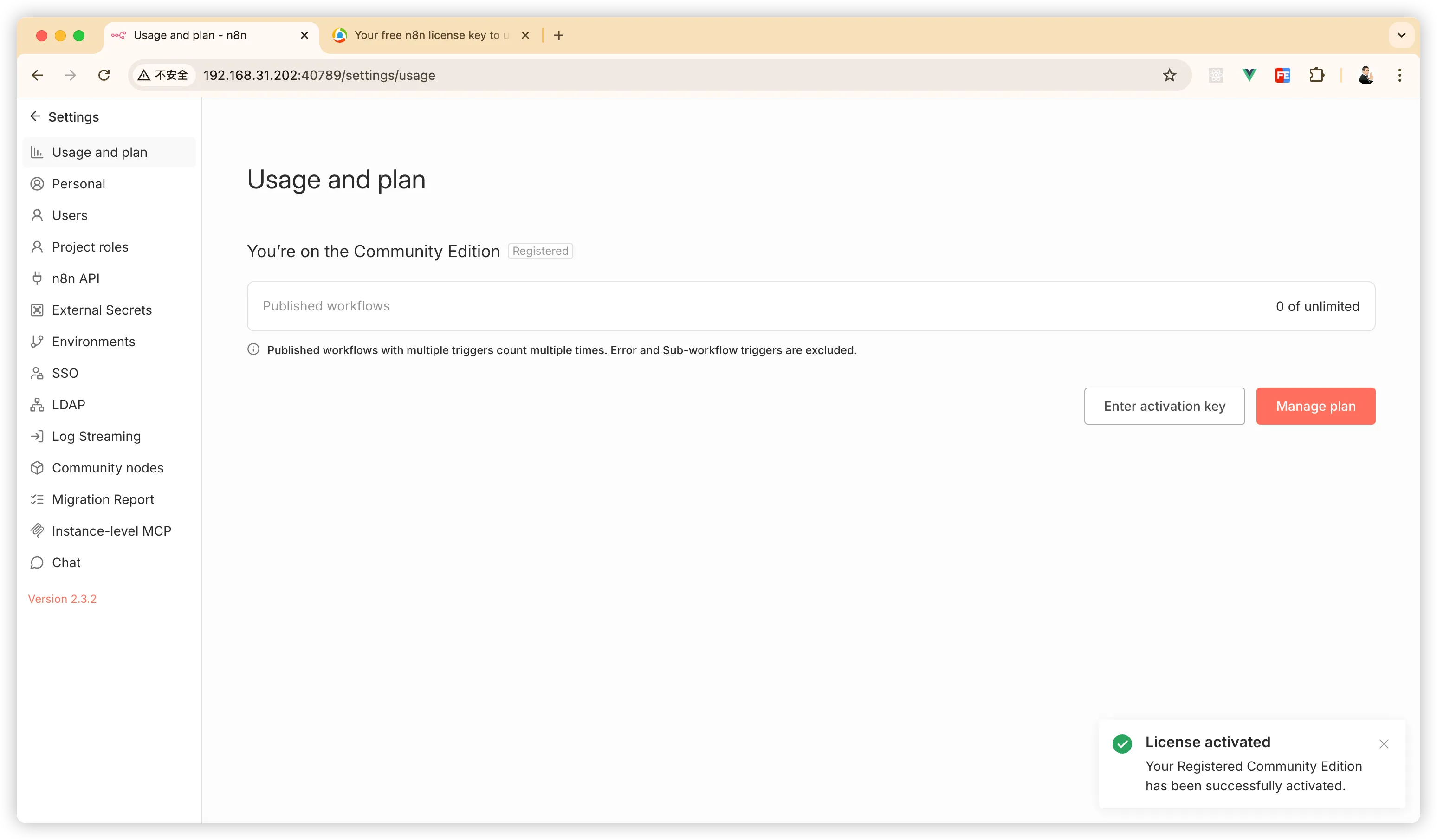This screenshot has width=1437, height=840.
Task: Click the License activated toast title
Action: click(1208, 742)
